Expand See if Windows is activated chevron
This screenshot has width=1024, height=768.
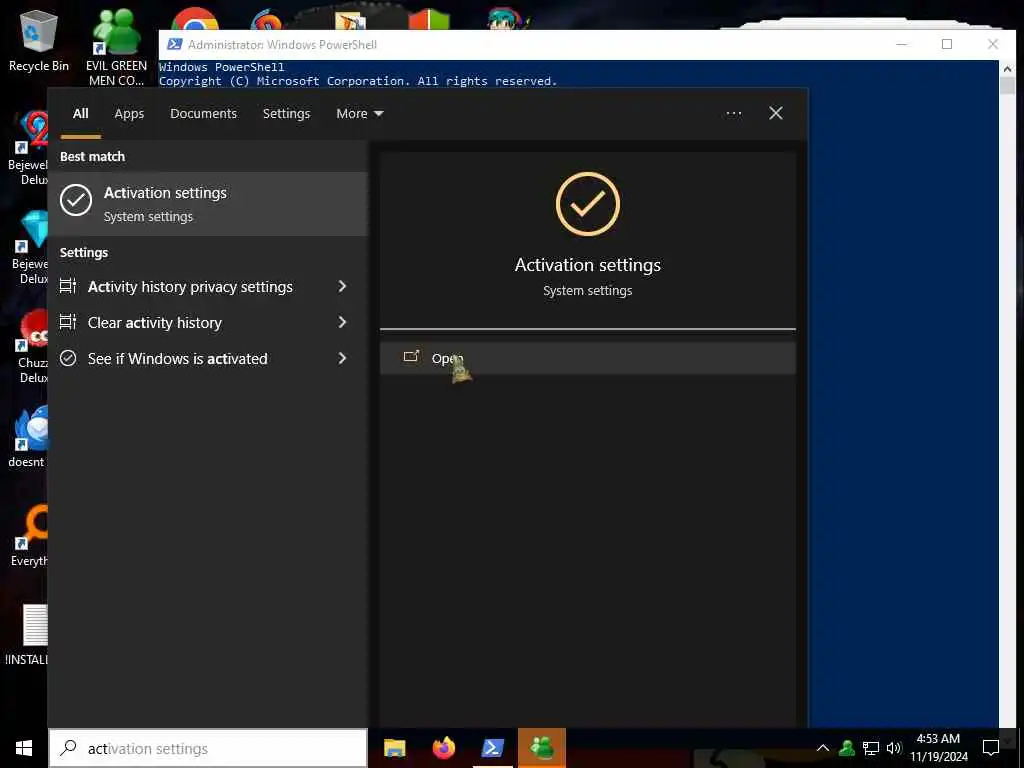[x=342, y=358]
